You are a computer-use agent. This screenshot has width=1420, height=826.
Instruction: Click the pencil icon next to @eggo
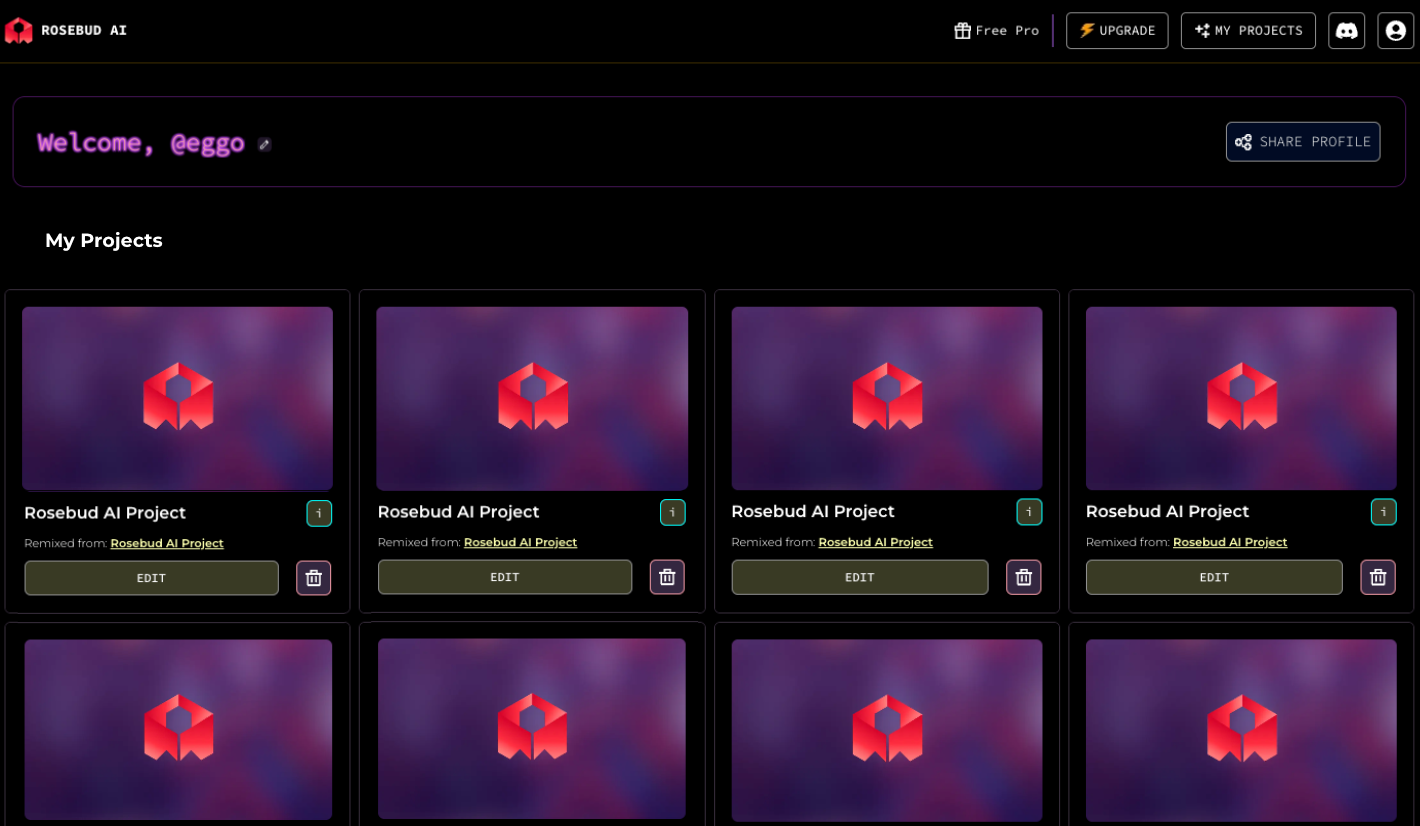pyautogui.click(x=264, y=144)
